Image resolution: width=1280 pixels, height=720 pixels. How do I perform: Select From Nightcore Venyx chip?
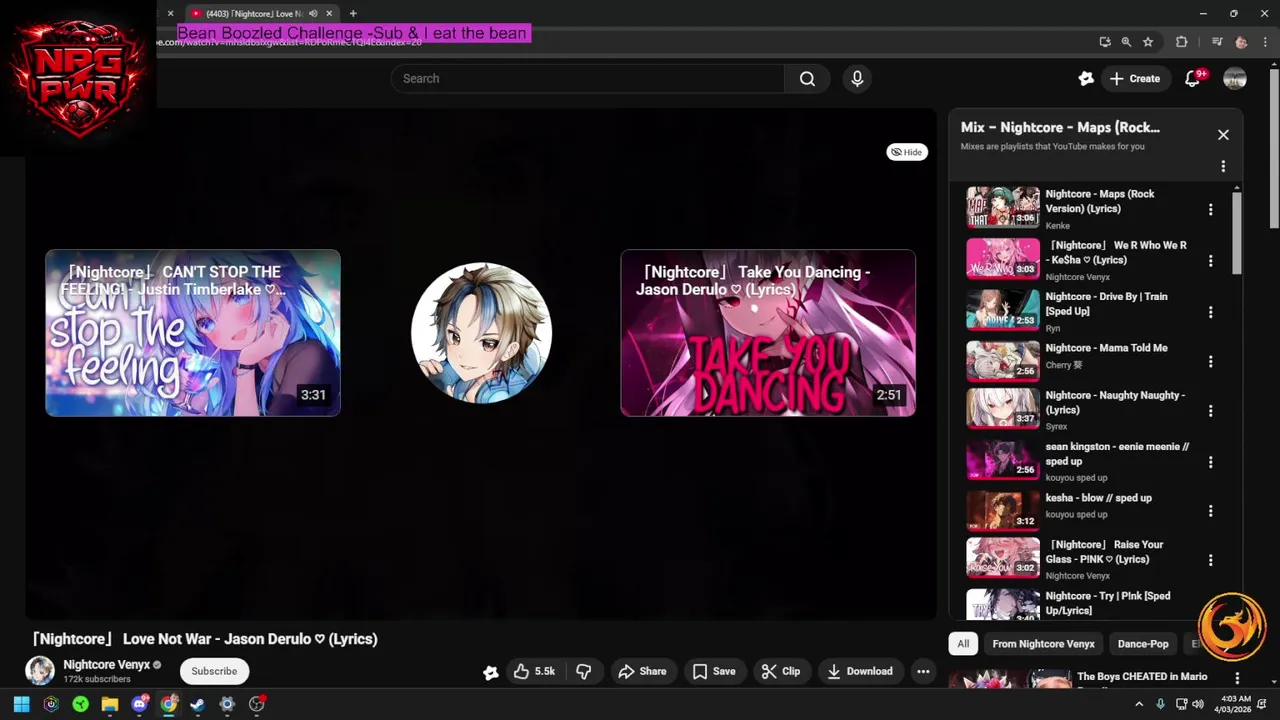(1043, 644)
